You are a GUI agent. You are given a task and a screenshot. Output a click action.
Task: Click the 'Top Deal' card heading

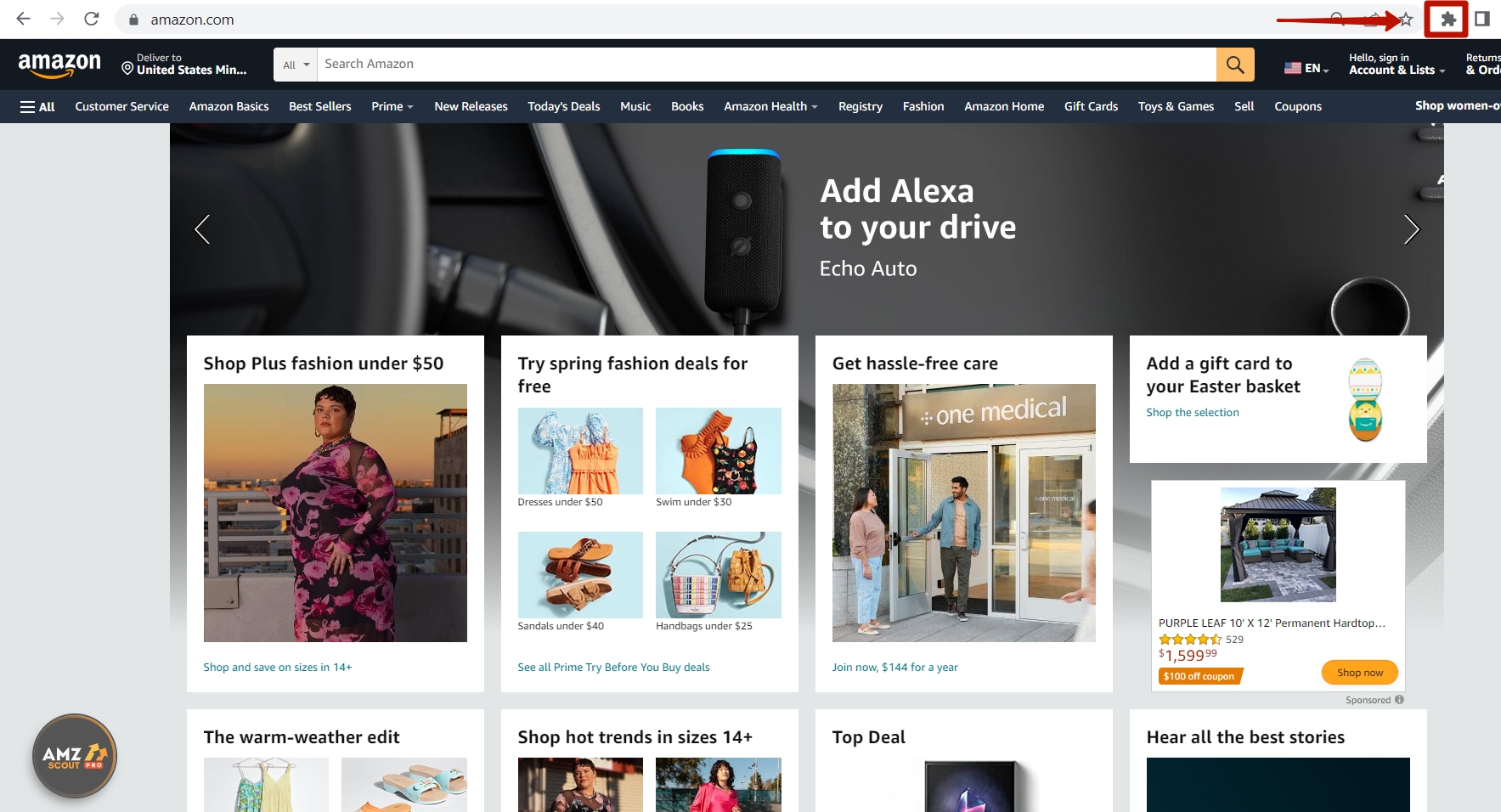(869, 737)
